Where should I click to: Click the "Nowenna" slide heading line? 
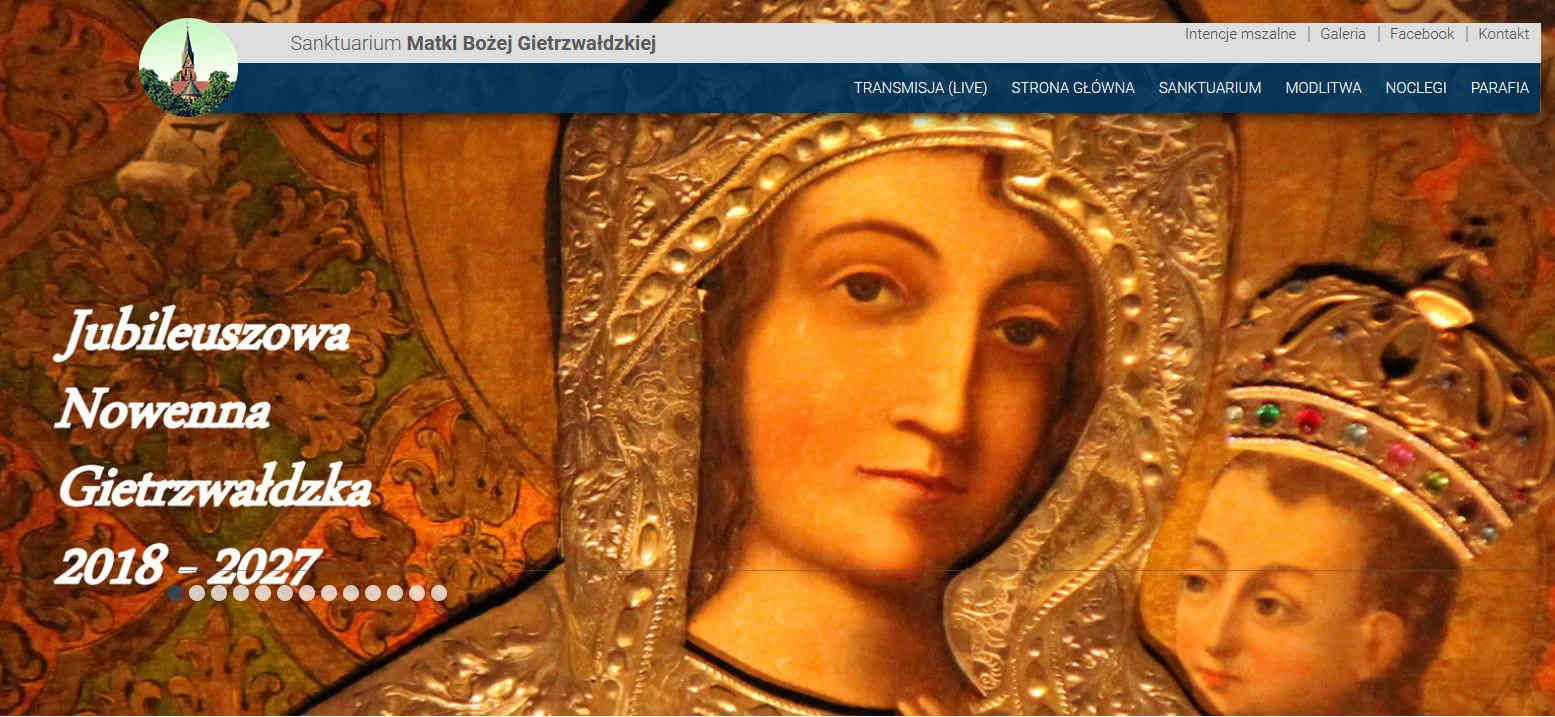(x=163, y=410)
